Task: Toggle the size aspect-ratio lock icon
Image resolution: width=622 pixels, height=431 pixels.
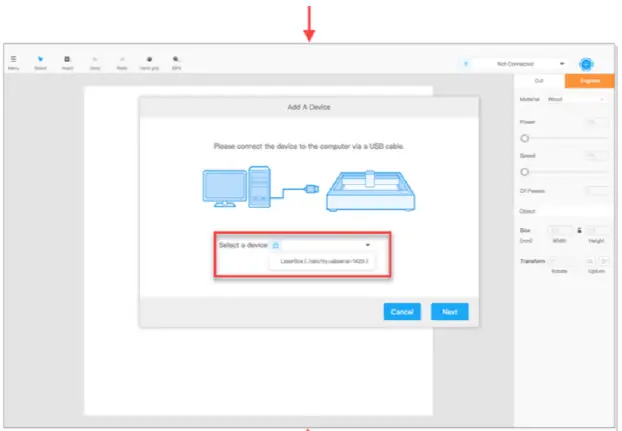Action: (x=580, y=230)
